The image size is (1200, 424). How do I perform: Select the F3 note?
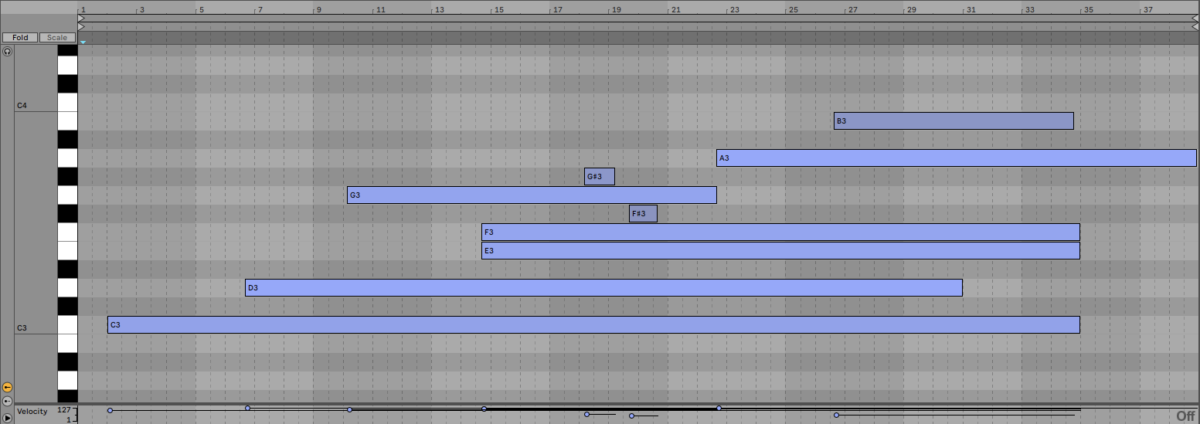pos(781,232)
